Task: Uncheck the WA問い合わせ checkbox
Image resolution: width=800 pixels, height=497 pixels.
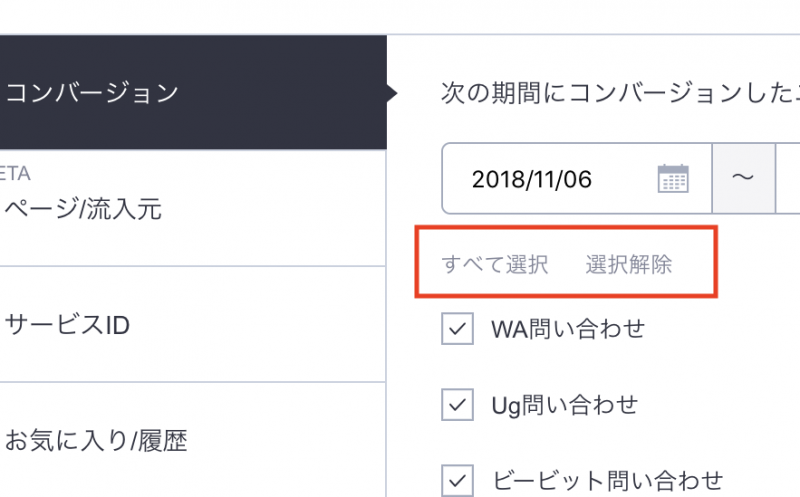Action: (457, 329)
